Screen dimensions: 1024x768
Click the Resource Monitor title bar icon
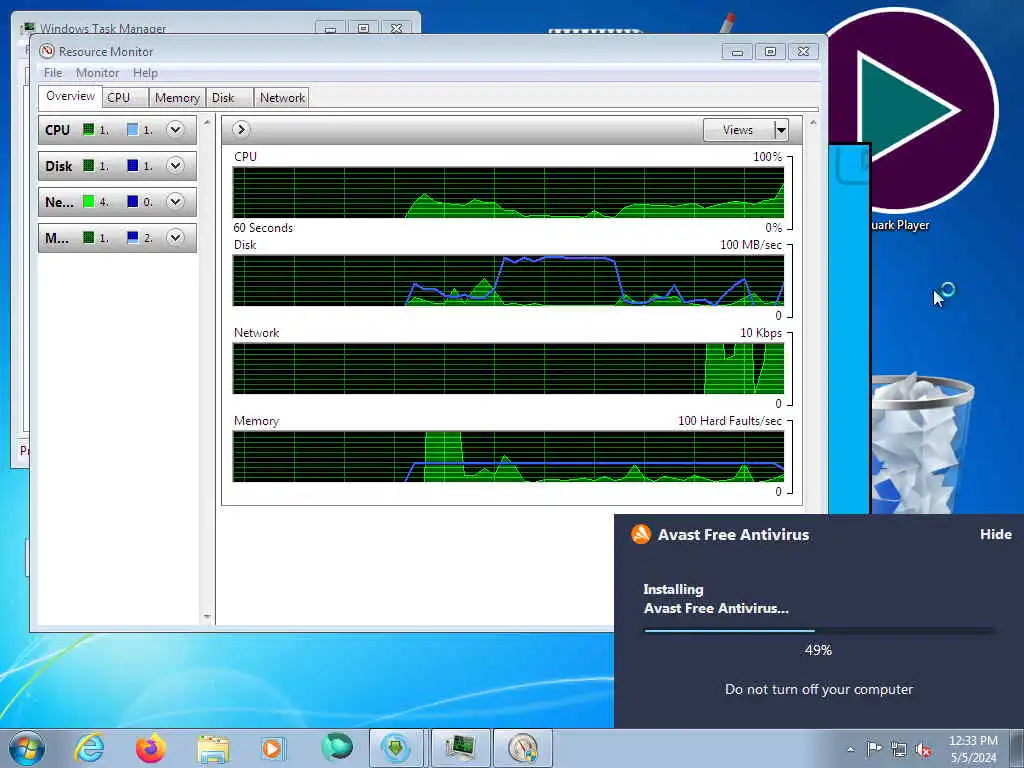(46, 51)
